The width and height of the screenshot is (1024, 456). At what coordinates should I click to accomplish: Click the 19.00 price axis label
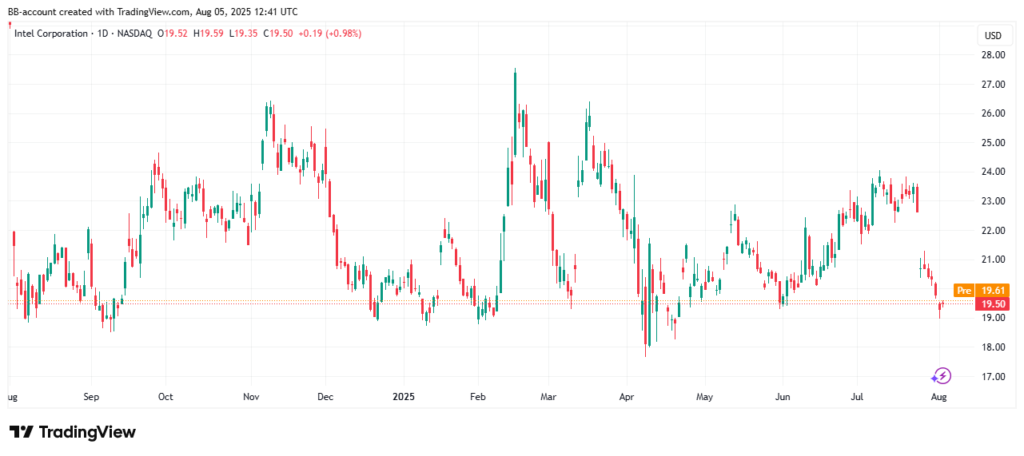coord(994,318)
